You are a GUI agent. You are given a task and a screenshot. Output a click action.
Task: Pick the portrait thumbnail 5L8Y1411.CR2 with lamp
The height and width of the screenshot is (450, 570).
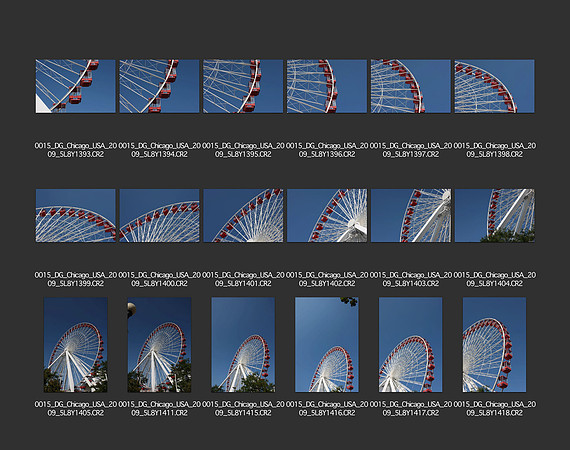(159, 345)
